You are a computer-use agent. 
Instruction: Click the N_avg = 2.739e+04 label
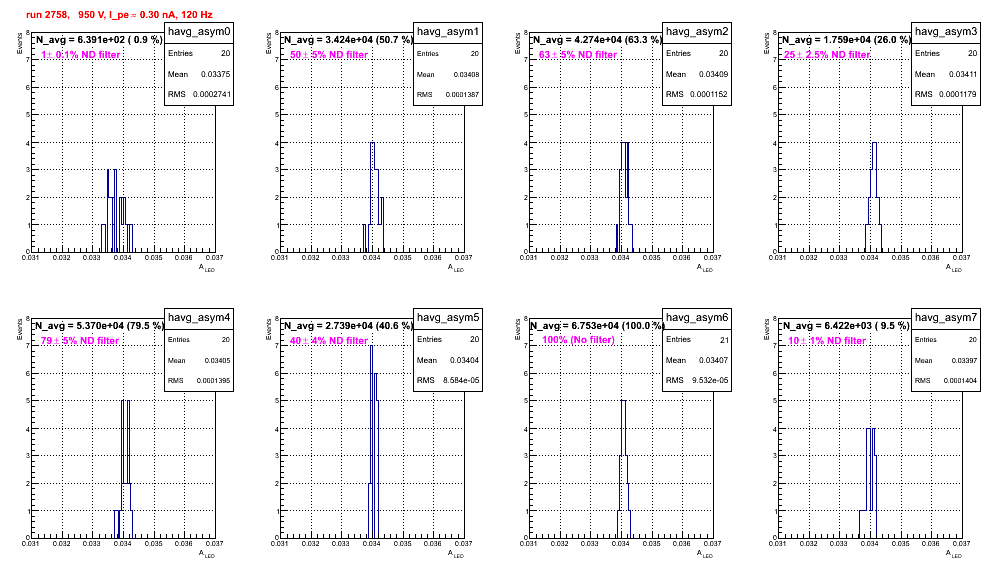pyautogui.click(x=348, y=326)
